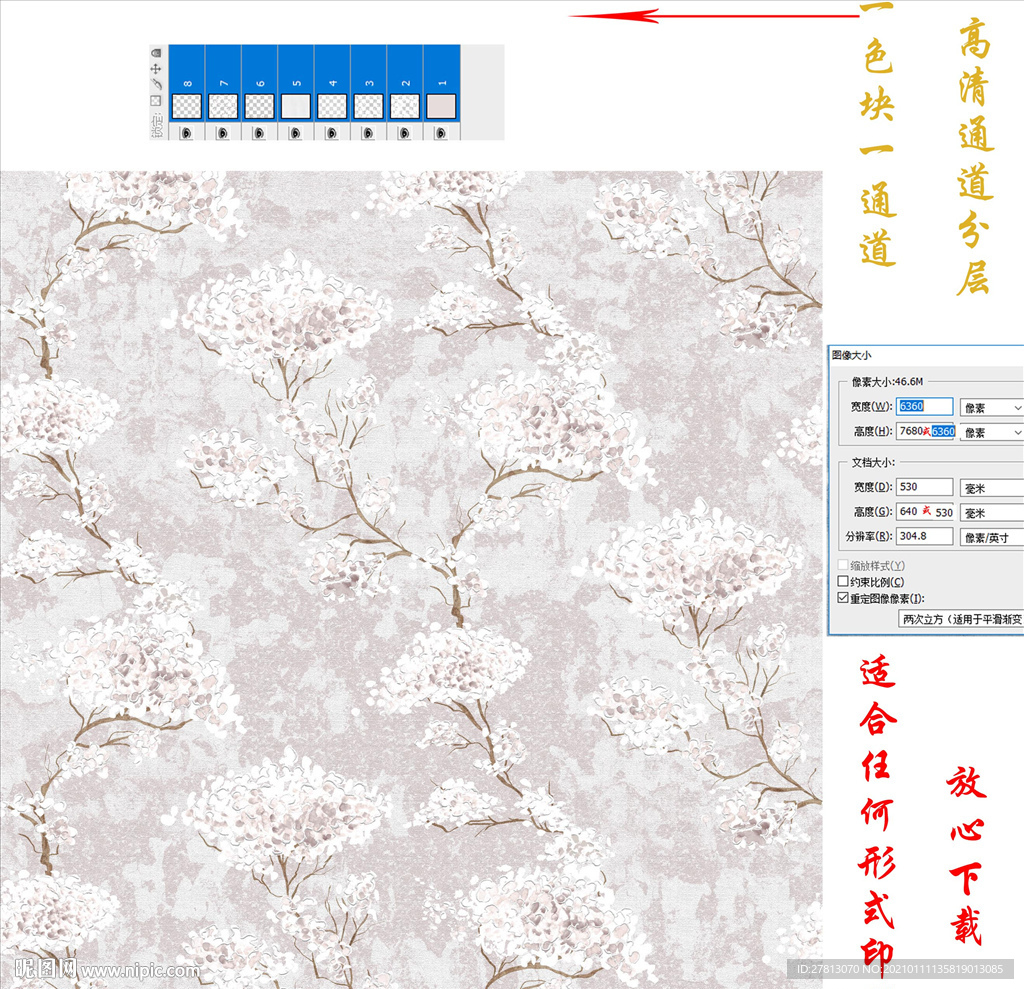Toggle visibility eye of layer 6
Image resolution: width=1024 pixels, height=989 pixels.
pos(259,133)
